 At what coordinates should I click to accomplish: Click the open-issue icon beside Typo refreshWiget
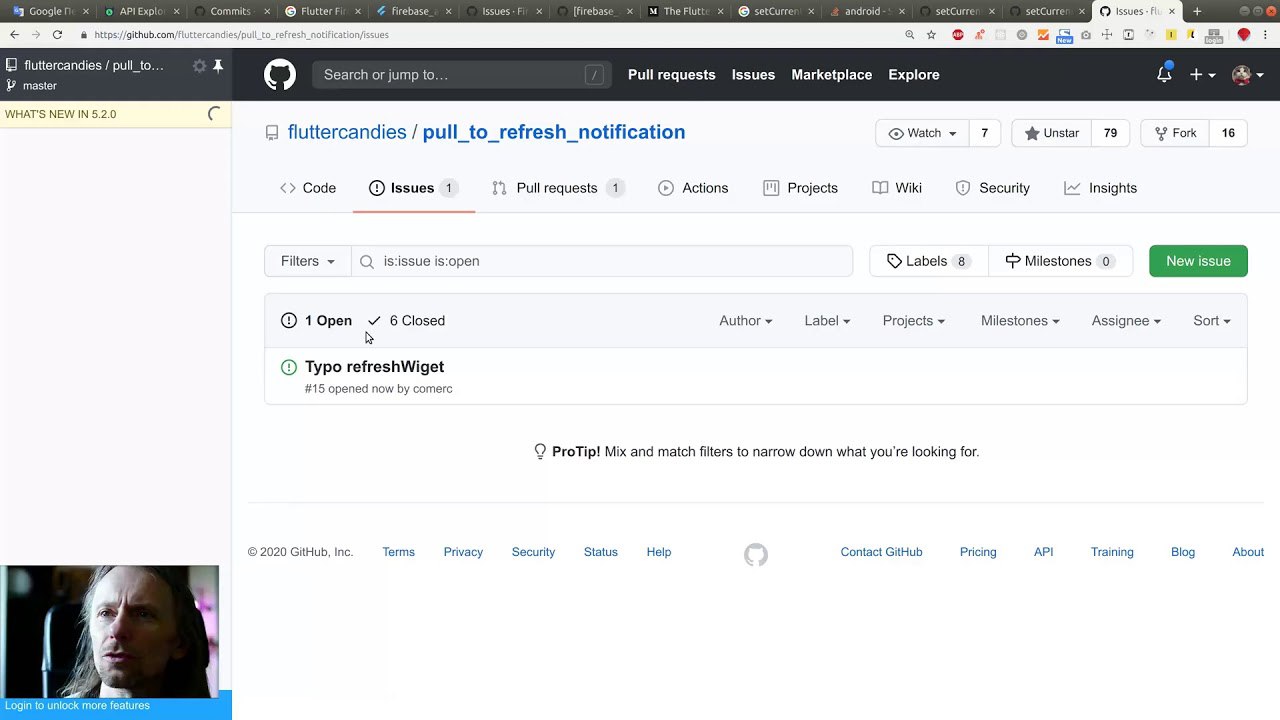click(289, 367)
